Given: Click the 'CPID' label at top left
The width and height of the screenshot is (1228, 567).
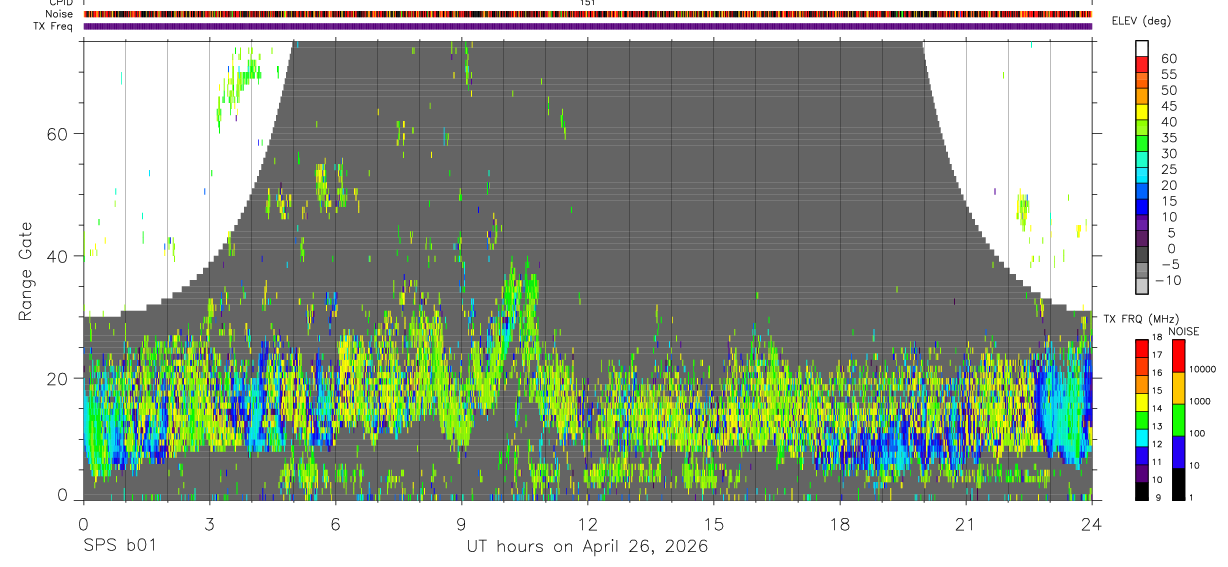Looking at the screenshot, I should click(59, 3).
